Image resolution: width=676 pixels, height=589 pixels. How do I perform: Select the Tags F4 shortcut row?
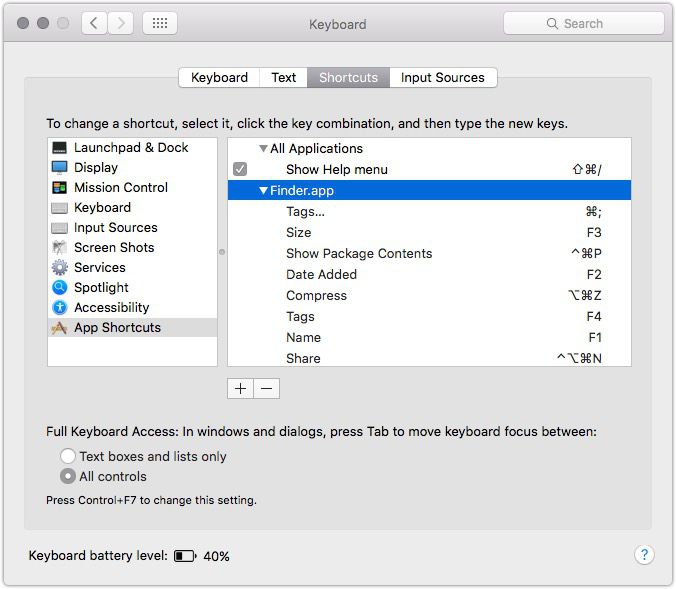429,316
